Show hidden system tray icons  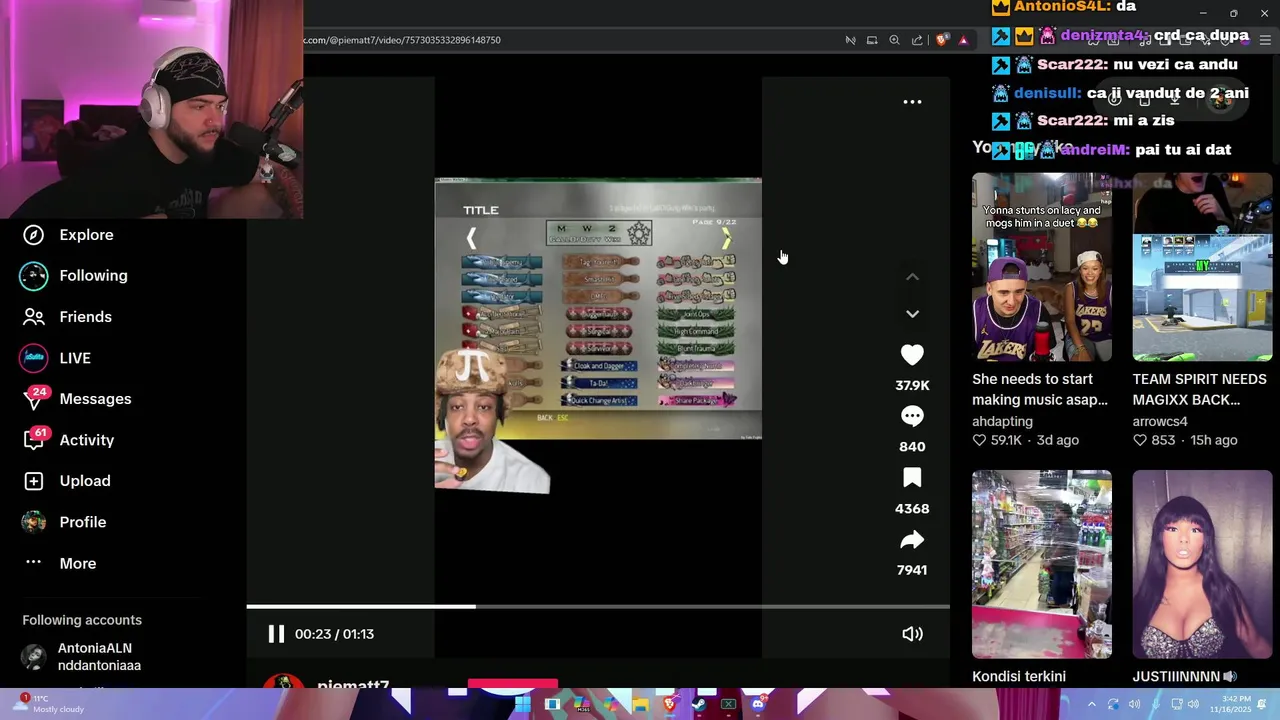click(x=1092, y=705)
